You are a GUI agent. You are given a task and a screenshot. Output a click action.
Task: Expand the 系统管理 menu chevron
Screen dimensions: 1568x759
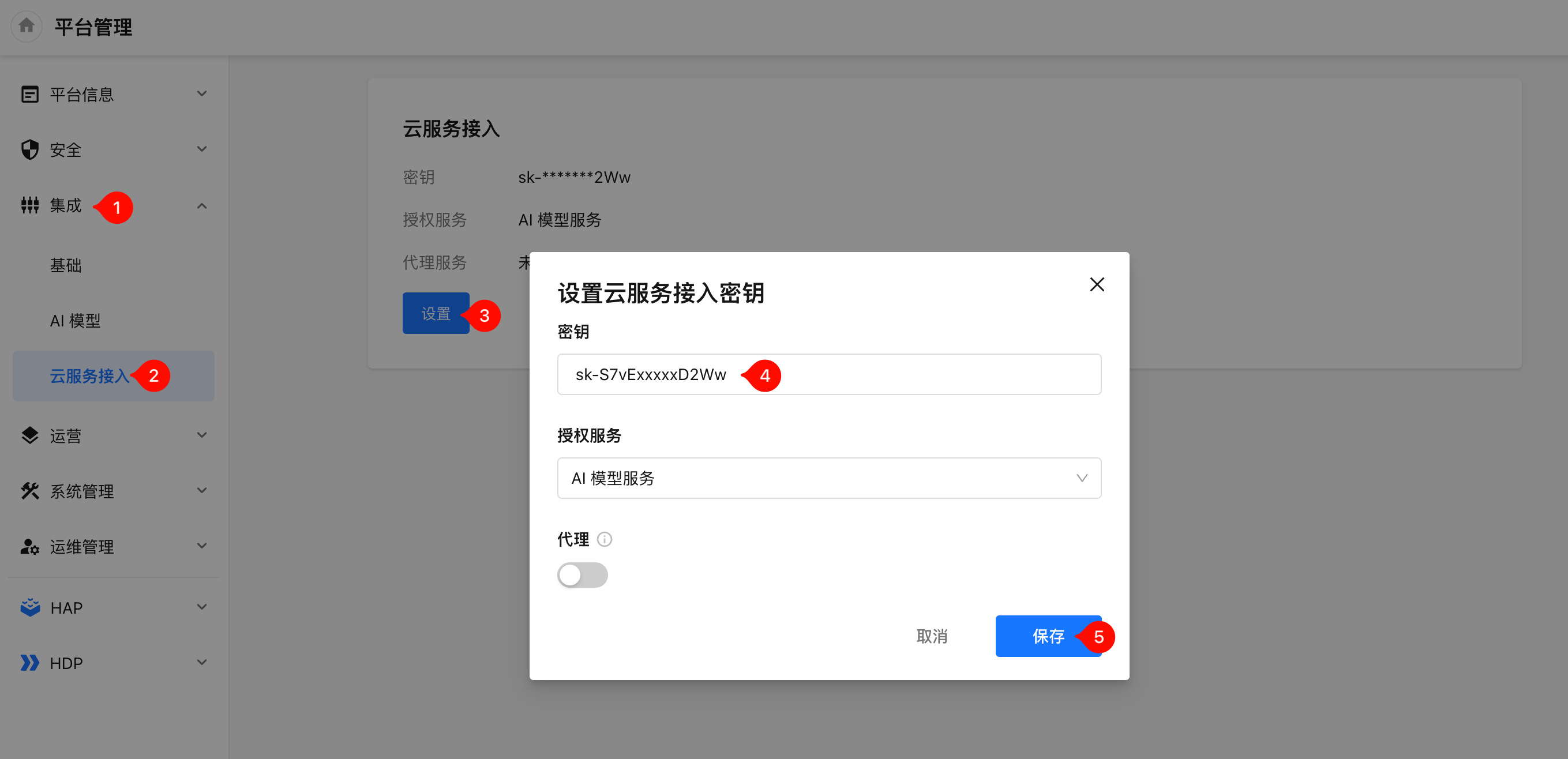click(x=202, y=491)
